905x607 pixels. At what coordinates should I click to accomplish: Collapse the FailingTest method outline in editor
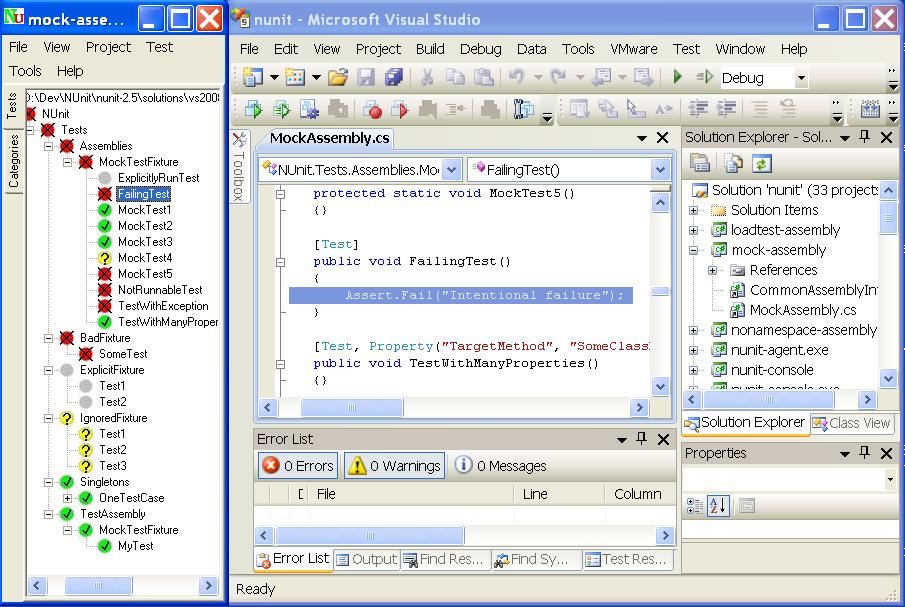[x=281, y=262]
